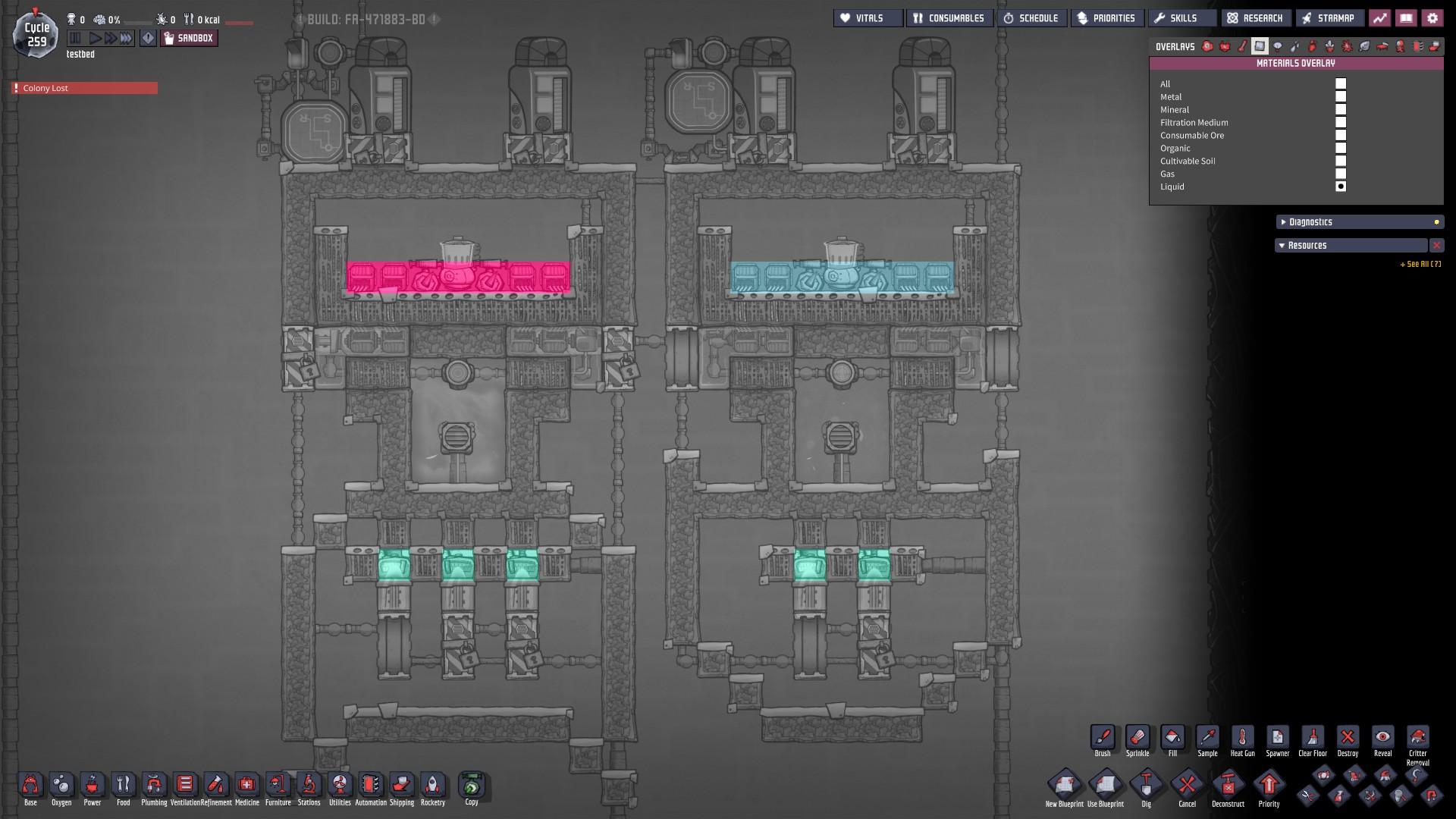Check the Gas materials filter
This screenshot has width=1456, height=819.
coord(1340,174)
